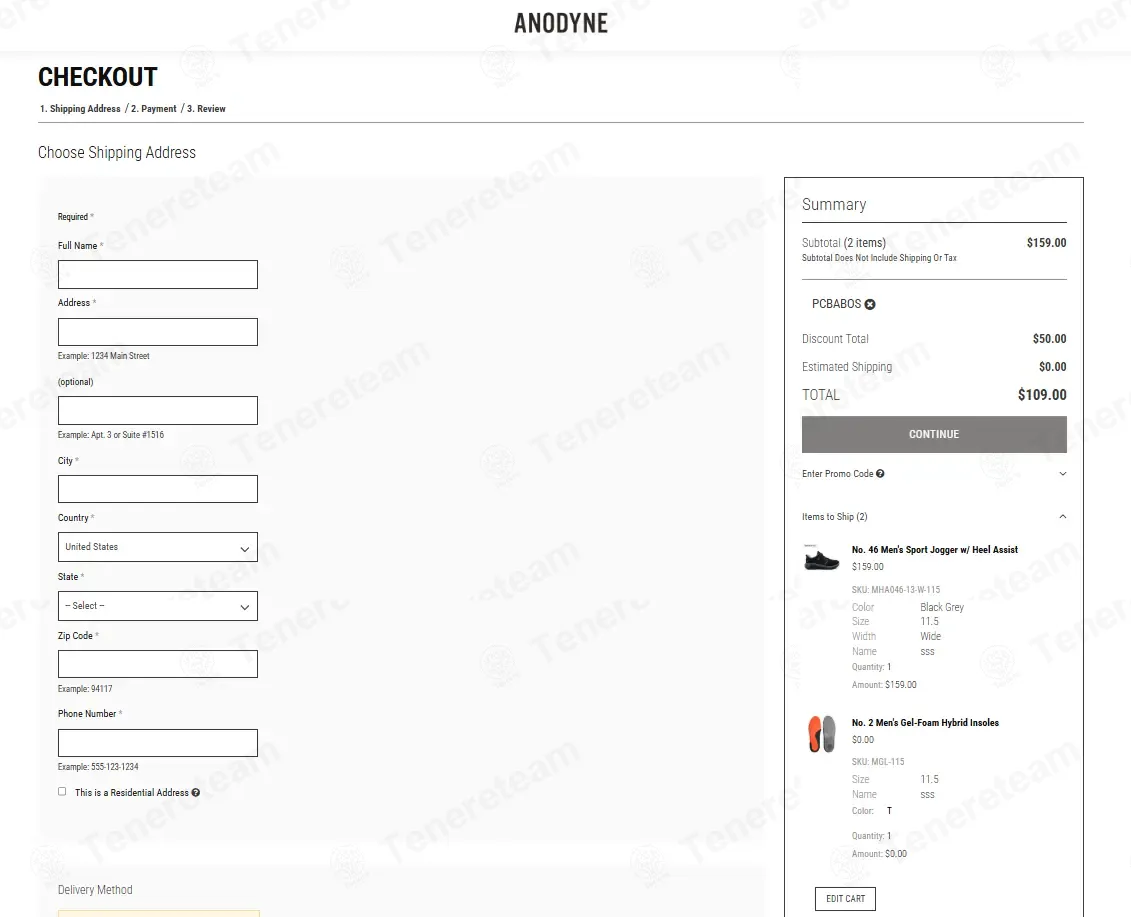Go to the Review step
The height and width of the screenshot is (917, 1131).
[206, 109]
